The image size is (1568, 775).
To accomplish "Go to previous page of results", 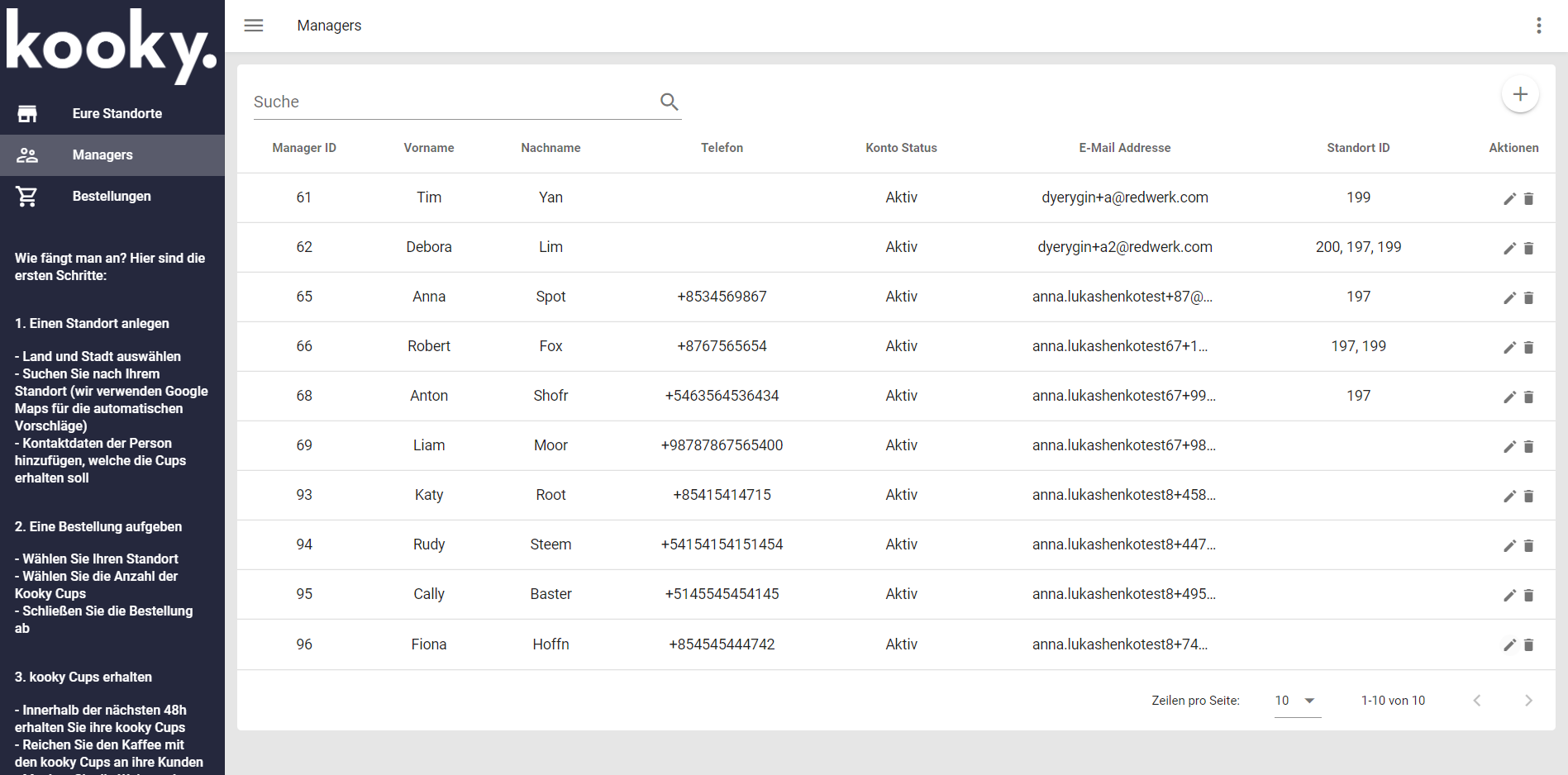I will pyautogui.click(x=1477, y=701).
